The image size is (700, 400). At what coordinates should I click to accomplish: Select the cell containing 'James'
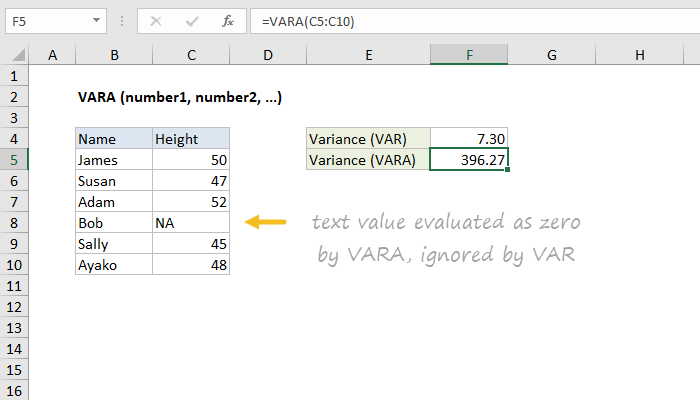[x=114, y=160]
